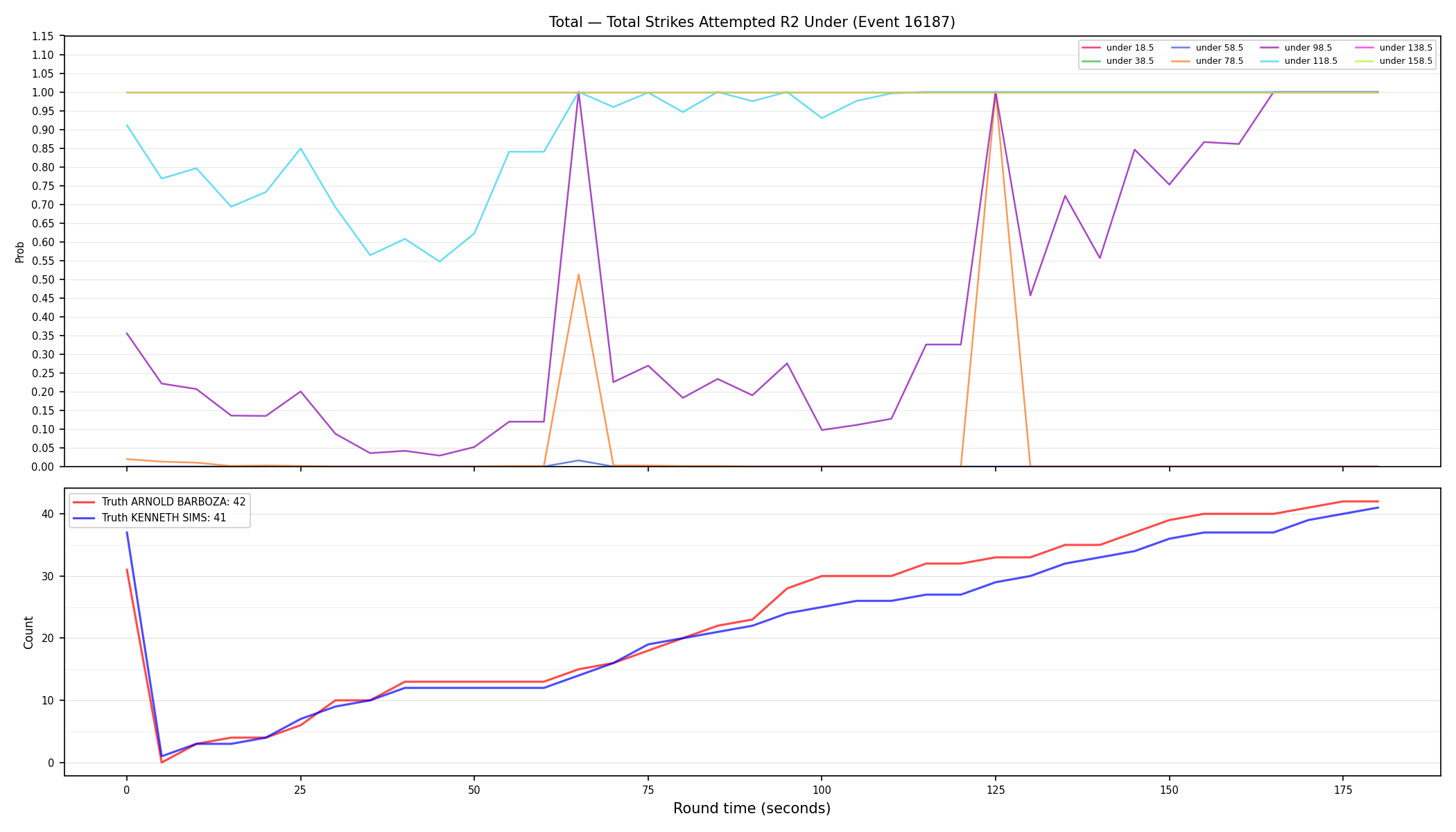Click 'Truth ARNOLD BARBOZA: 42' legend entry

(x=159, y=502)
